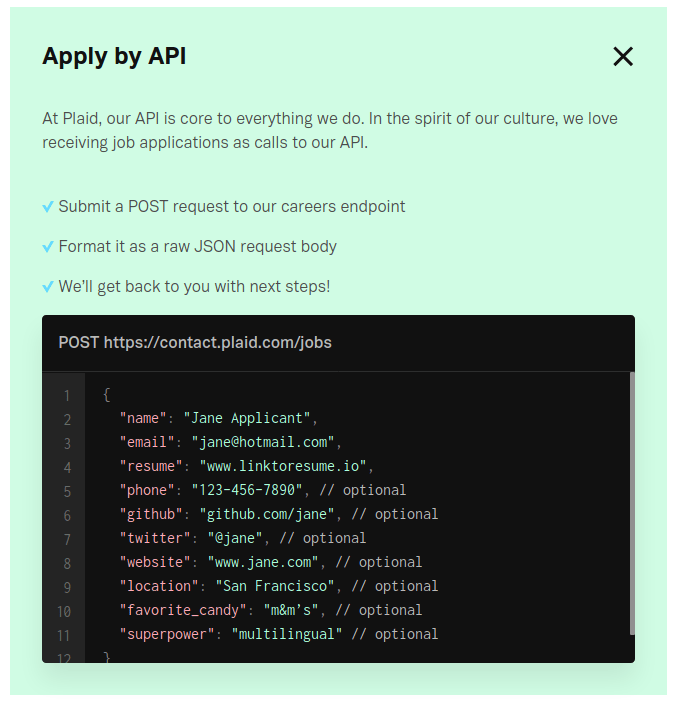
Task: Click the "email": "jane@hotmail.com" code line
Action: [230, 443]
